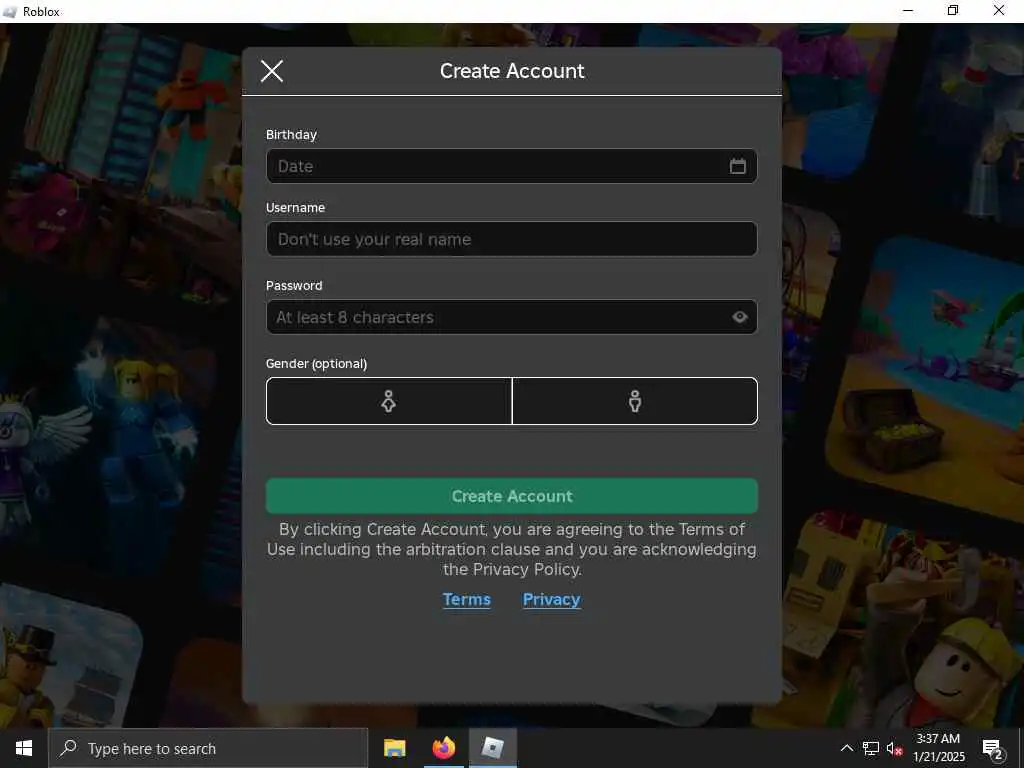Open the taskbar clock and date

click(x=938, y=748)
